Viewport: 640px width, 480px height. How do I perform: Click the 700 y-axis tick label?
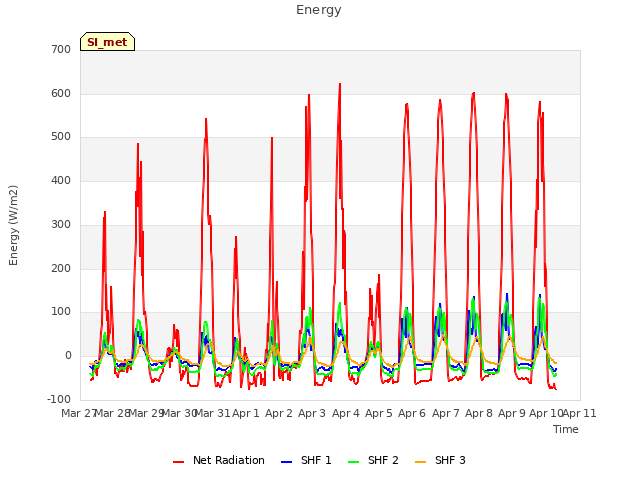[61, 50]
